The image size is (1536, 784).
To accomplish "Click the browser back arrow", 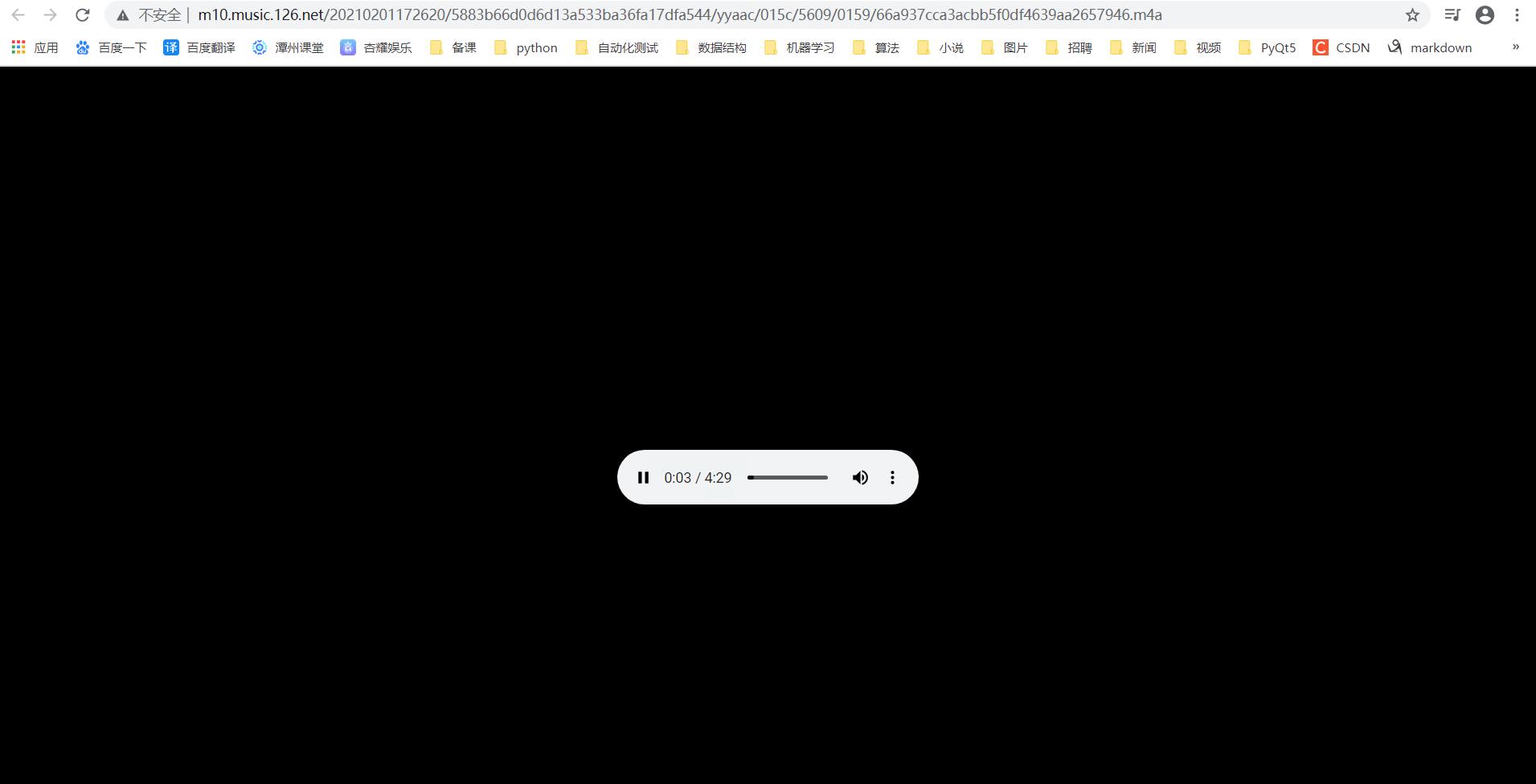I will [18, 14].
